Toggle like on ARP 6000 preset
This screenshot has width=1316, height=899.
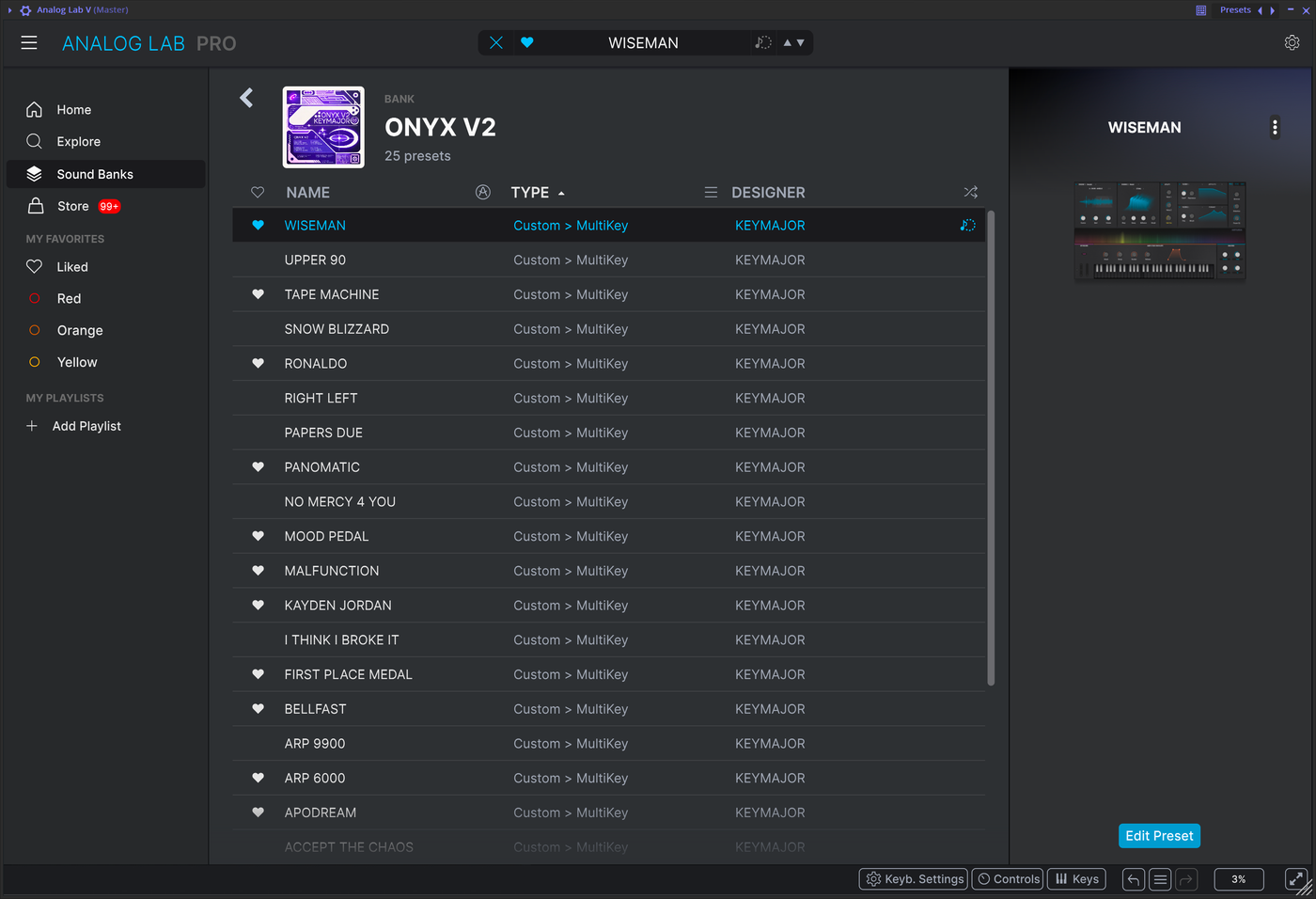click(x=258, y=778)
